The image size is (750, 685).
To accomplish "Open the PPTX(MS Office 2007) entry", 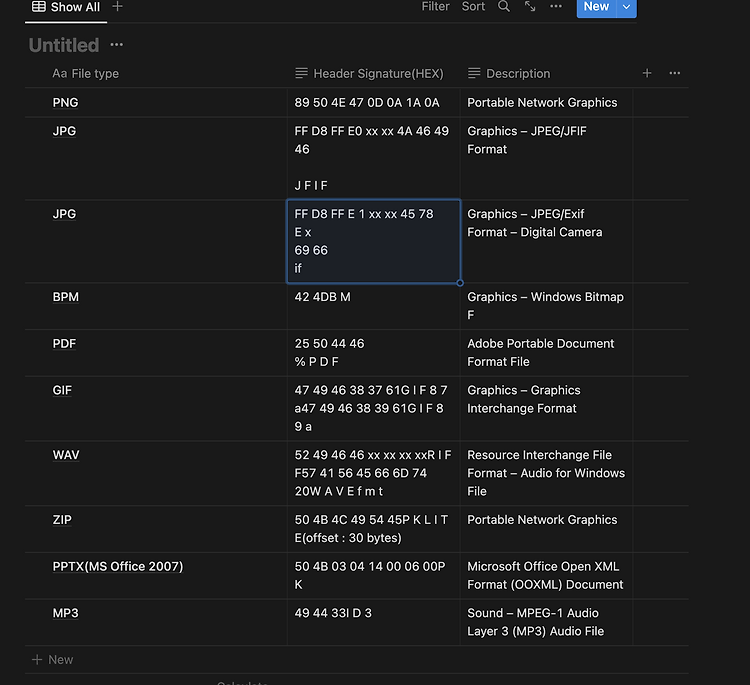I will click(x=118, y=566).
